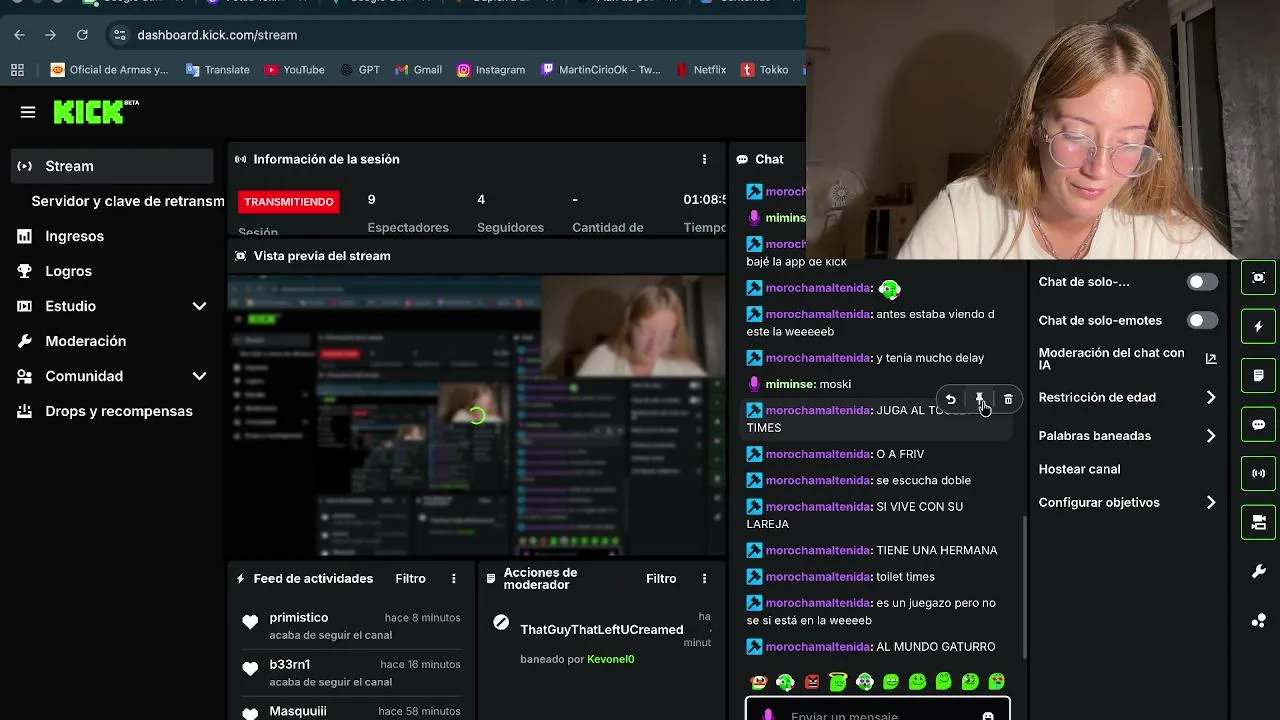The height and width of the screenshot is (720, 1280).
Task: Open Ingresos in the sidebar
Action: tap(74, 236)
